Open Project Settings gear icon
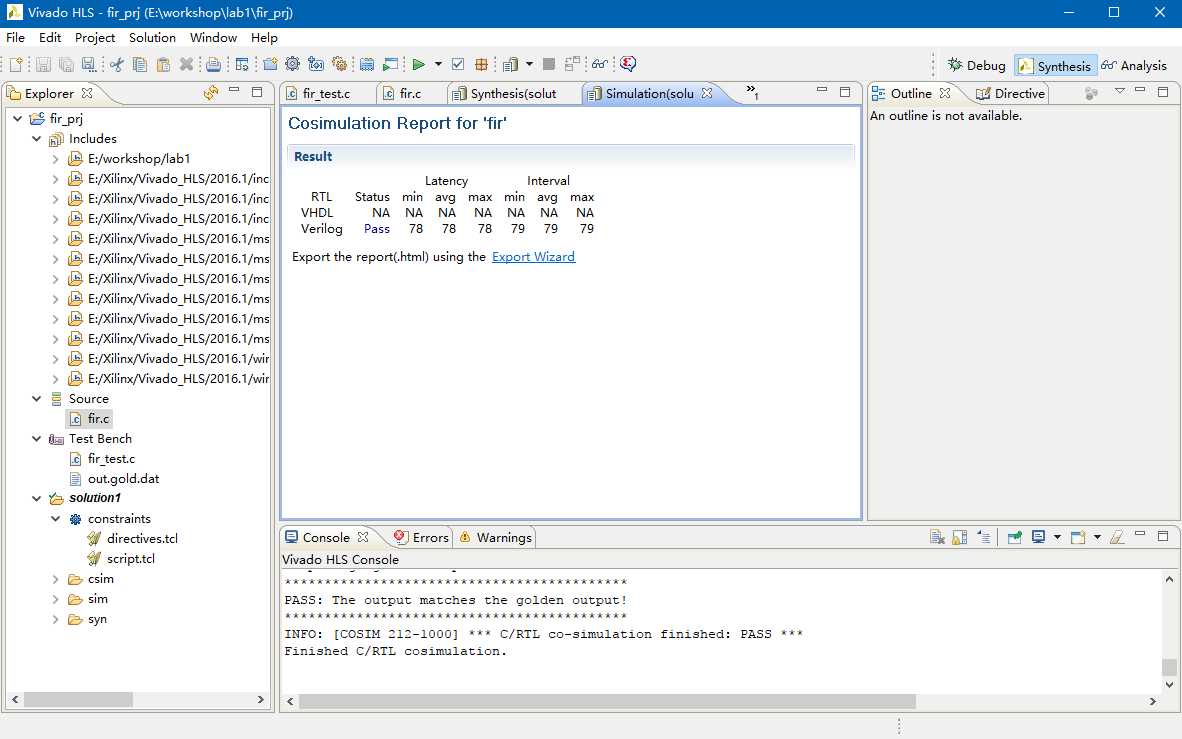Screen dimensions: 1182x739 pyautogui.click(x=292, y=64)
